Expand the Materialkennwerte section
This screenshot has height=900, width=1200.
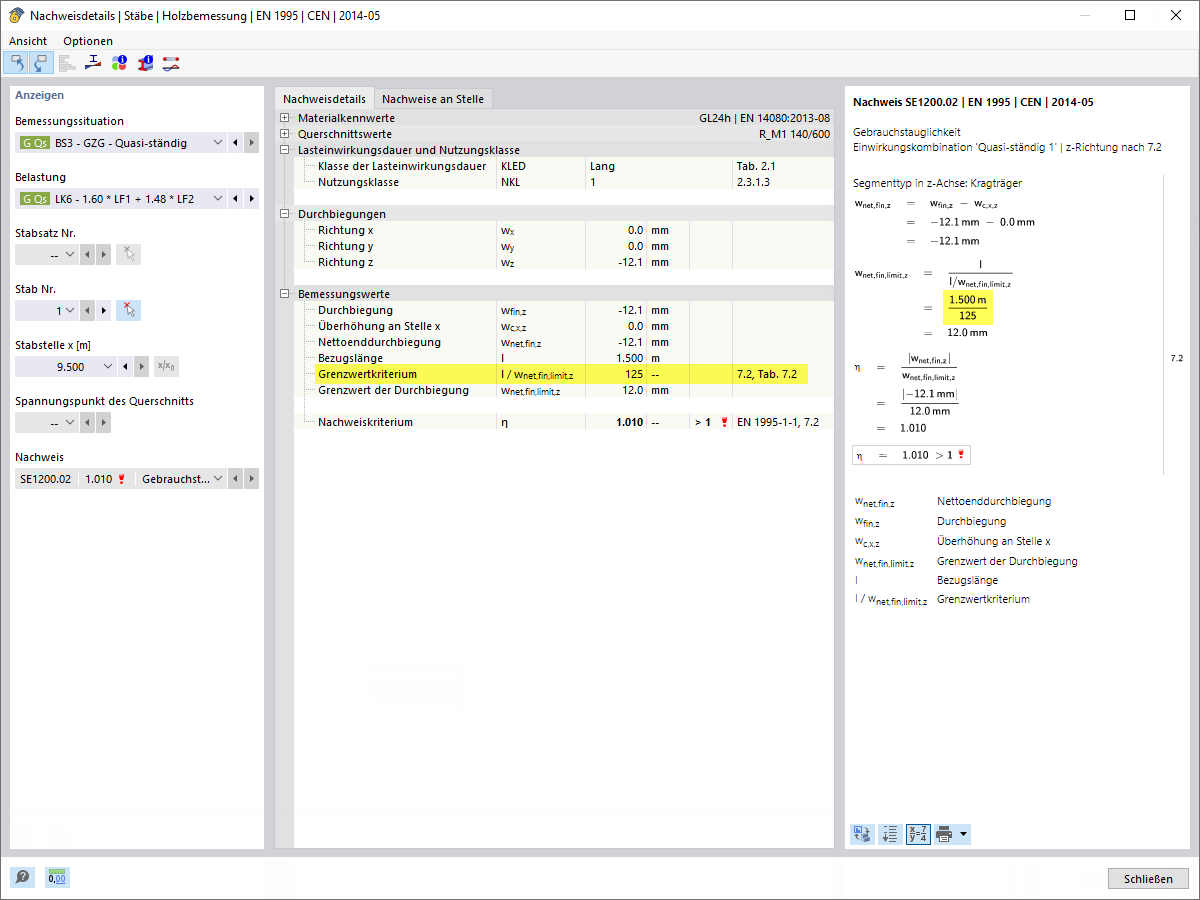(x=285, y=118)
